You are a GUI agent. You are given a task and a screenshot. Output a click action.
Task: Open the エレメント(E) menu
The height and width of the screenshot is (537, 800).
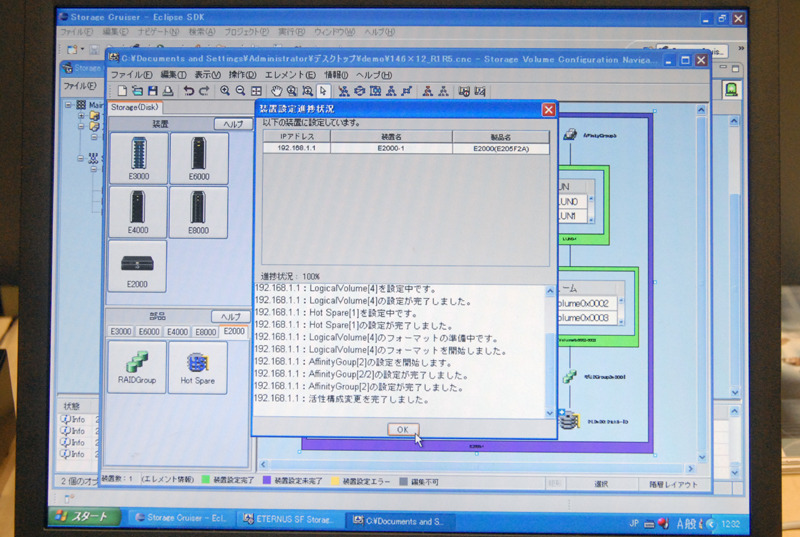click(x=290, y=75)
